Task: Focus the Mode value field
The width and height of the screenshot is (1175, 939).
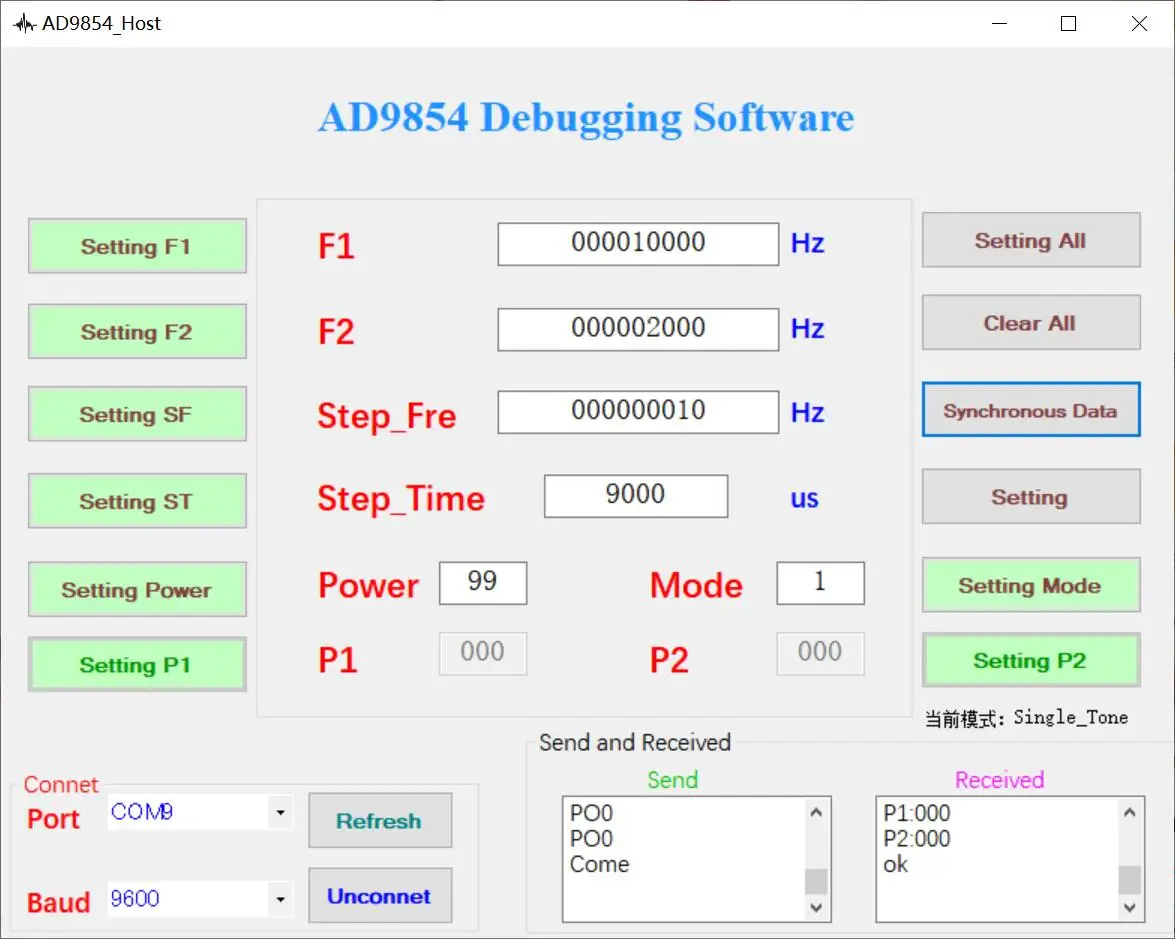Action: 821,582
